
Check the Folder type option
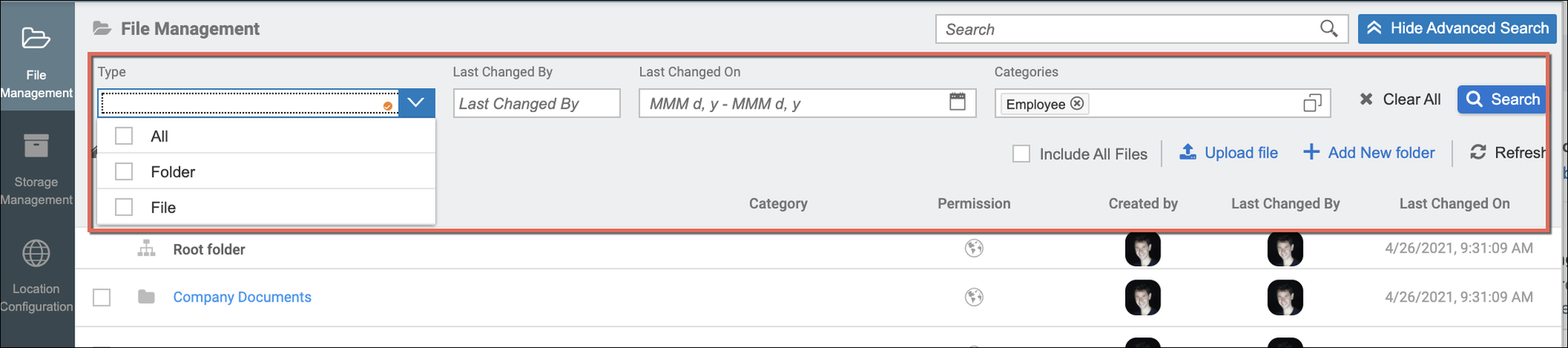pos(124,172)
